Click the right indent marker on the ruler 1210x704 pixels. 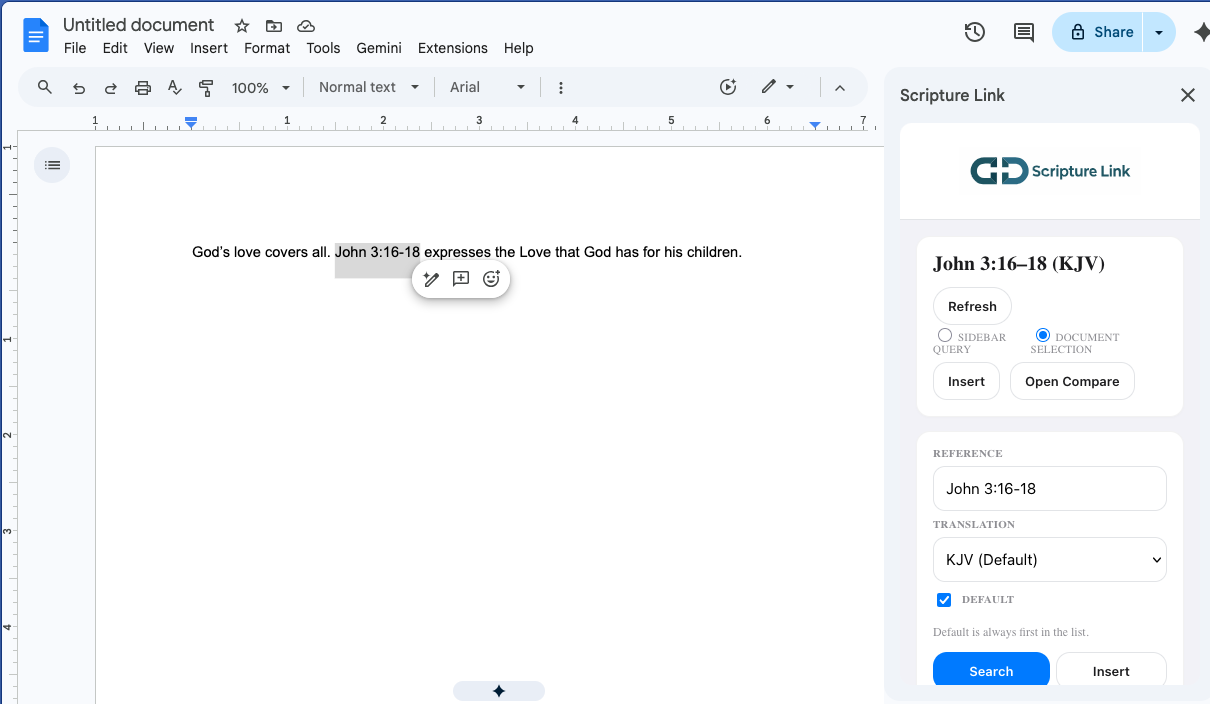click(815, 125)
